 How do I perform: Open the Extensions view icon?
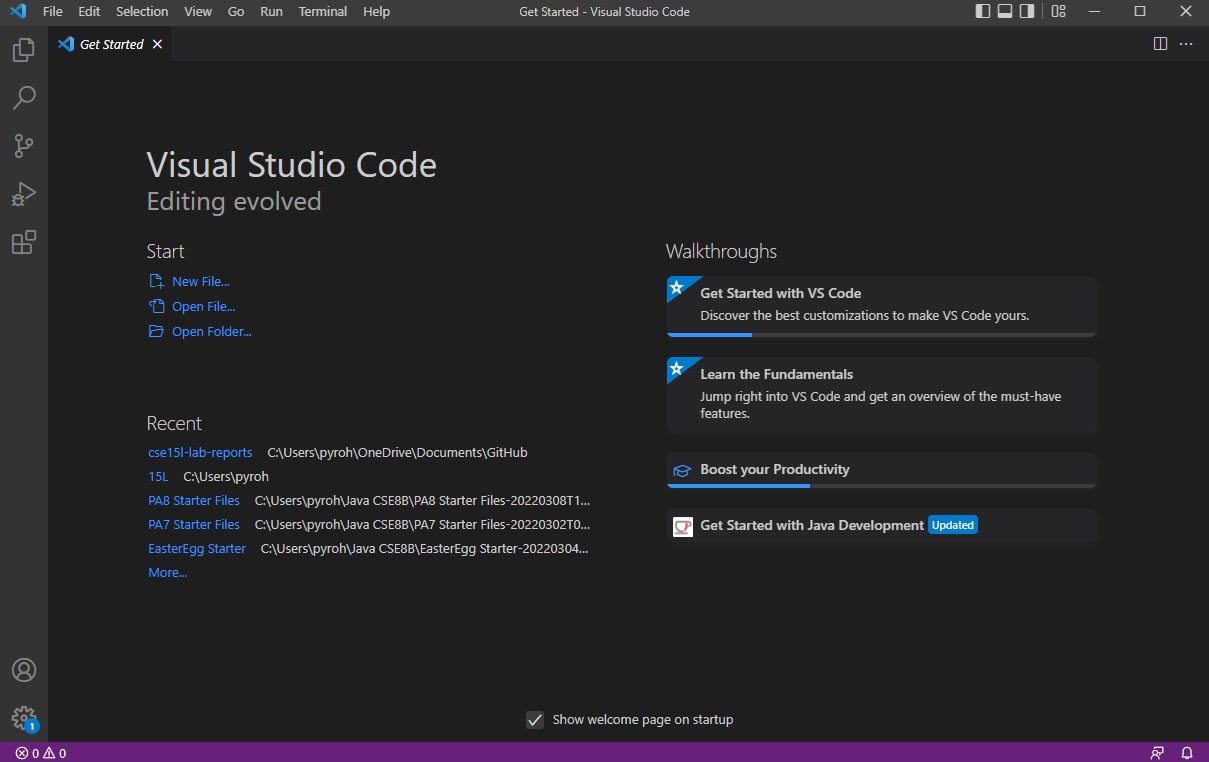(23, 242)
